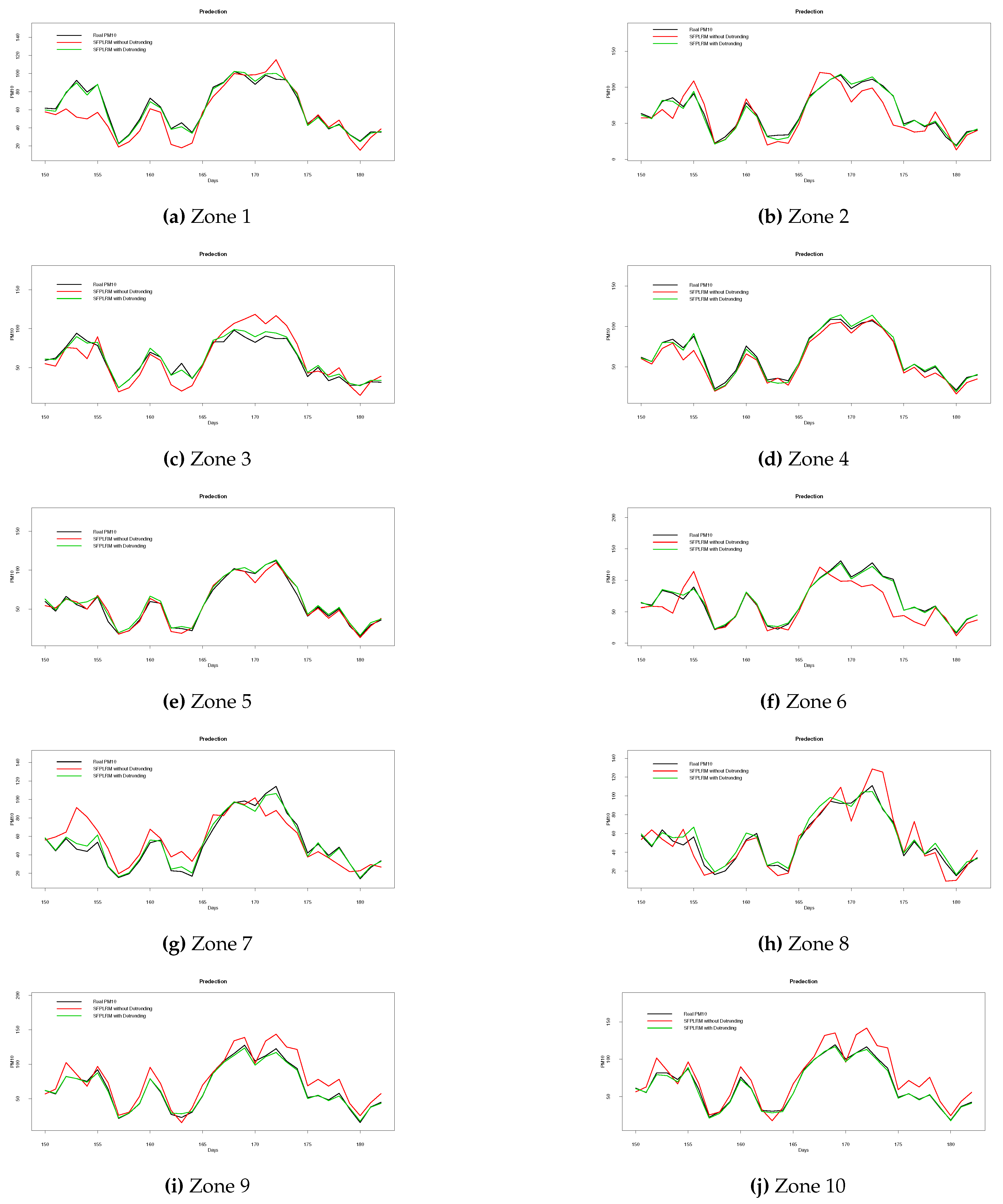Viewport: 1003px width, 1204px height.
Task: Click the green legend line in Zone 2 chart
Action: [665, 44]
